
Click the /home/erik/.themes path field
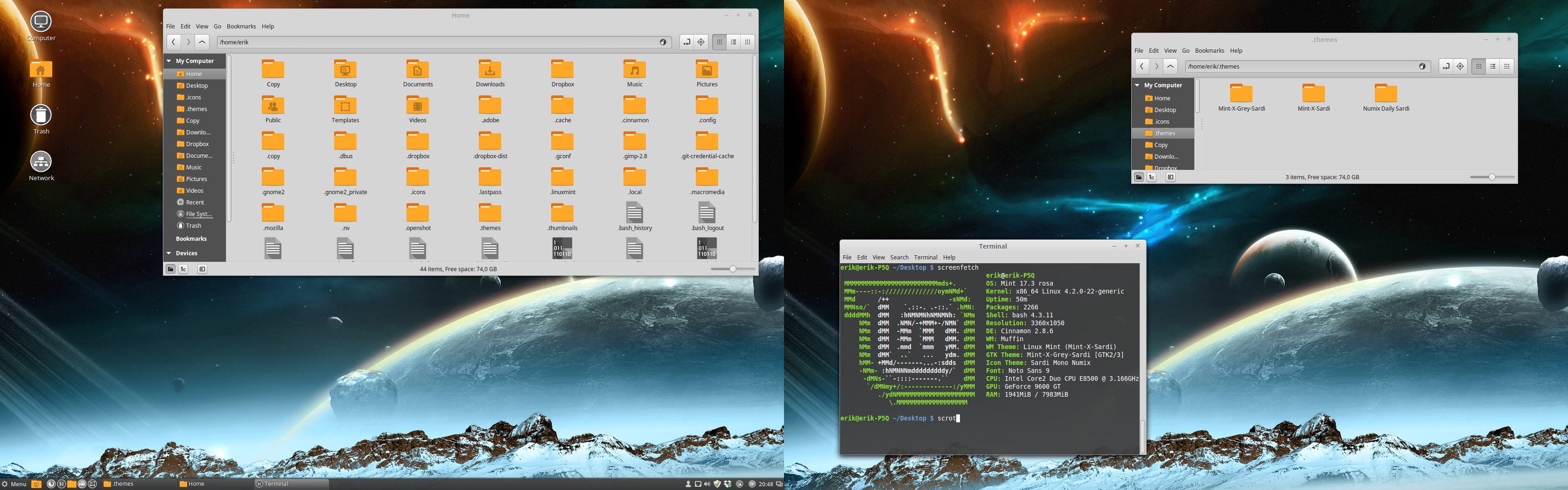point(1308,66)
